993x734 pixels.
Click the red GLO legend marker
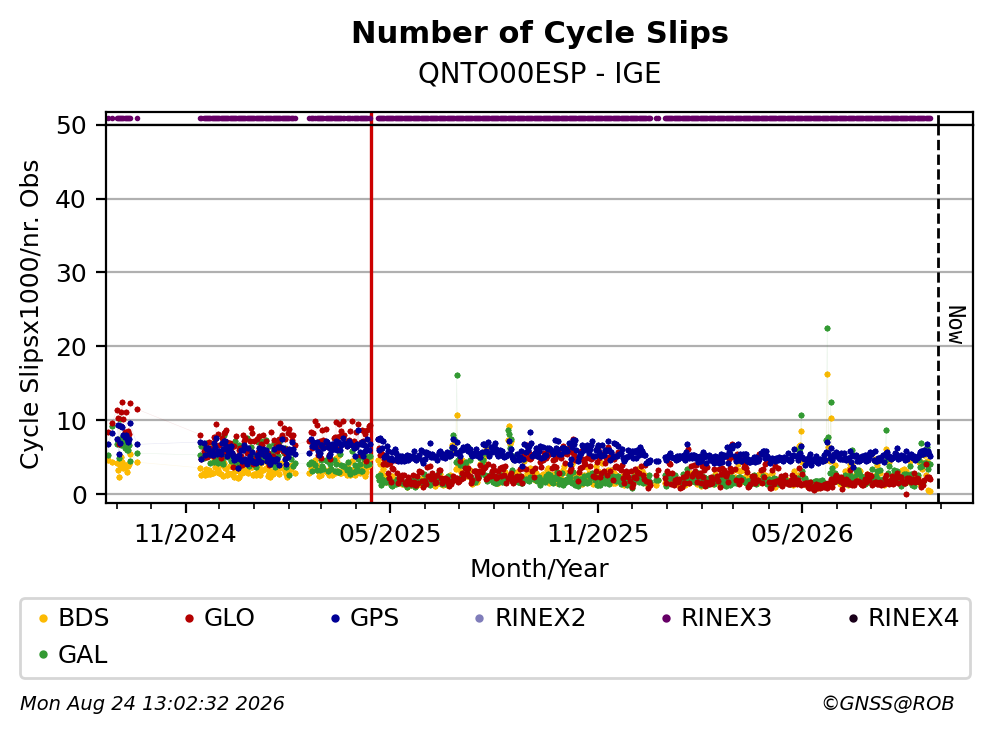189,618
